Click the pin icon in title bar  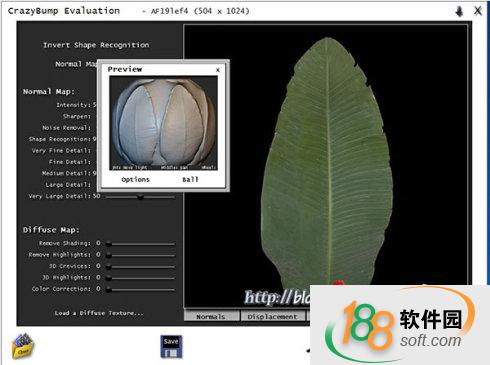pyautogui.click(x=459, y=11)
